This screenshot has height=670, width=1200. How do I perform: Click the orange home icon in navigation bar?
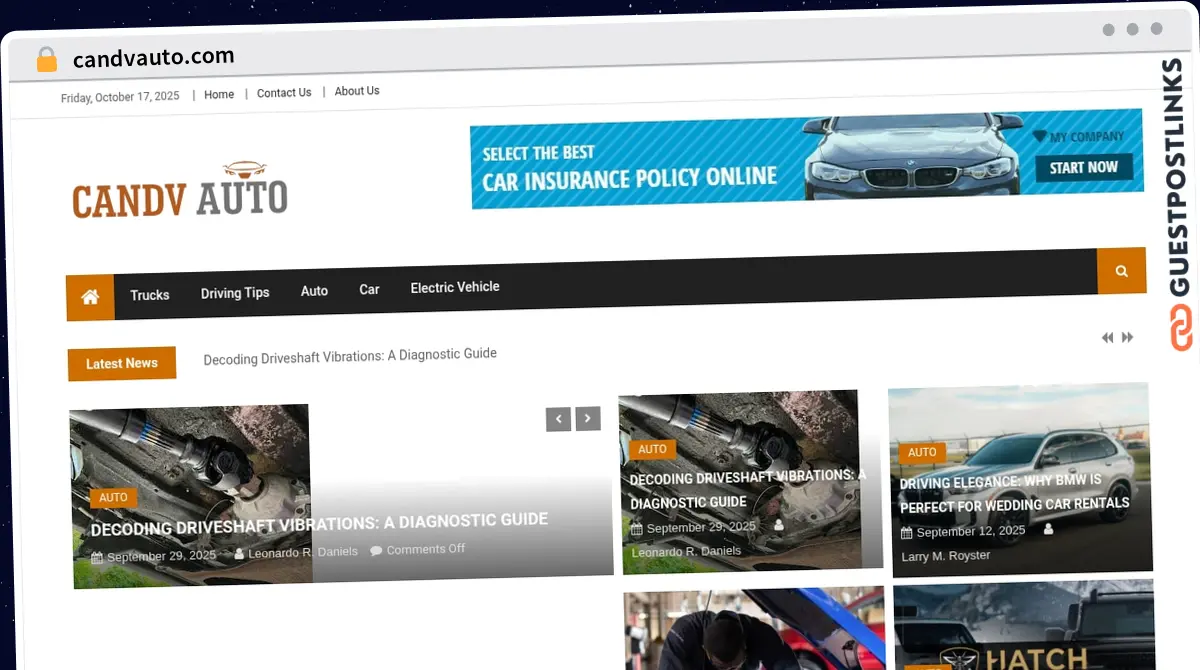click(90, 297)
